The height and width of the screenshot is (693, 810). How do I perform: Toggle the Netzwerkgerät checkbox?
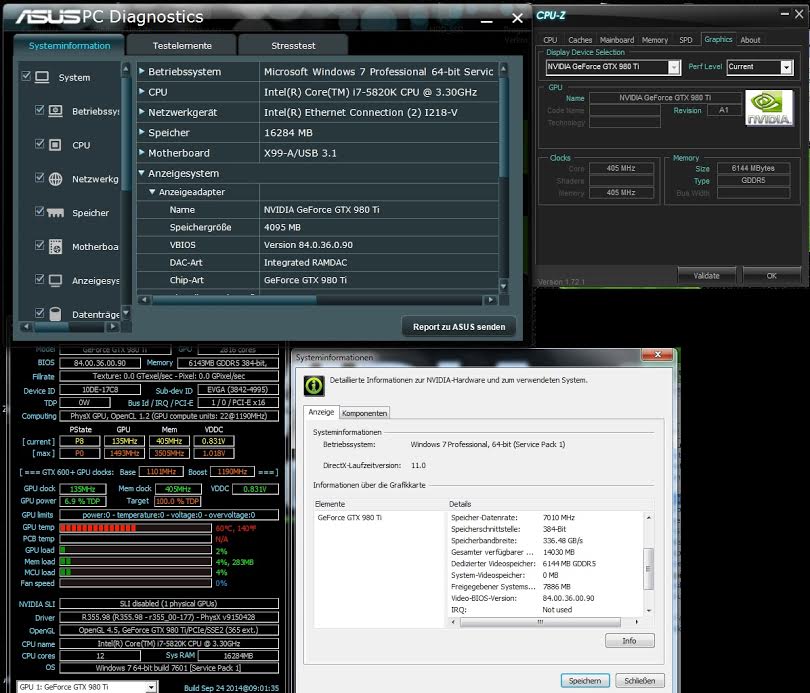tap(39, 177)
